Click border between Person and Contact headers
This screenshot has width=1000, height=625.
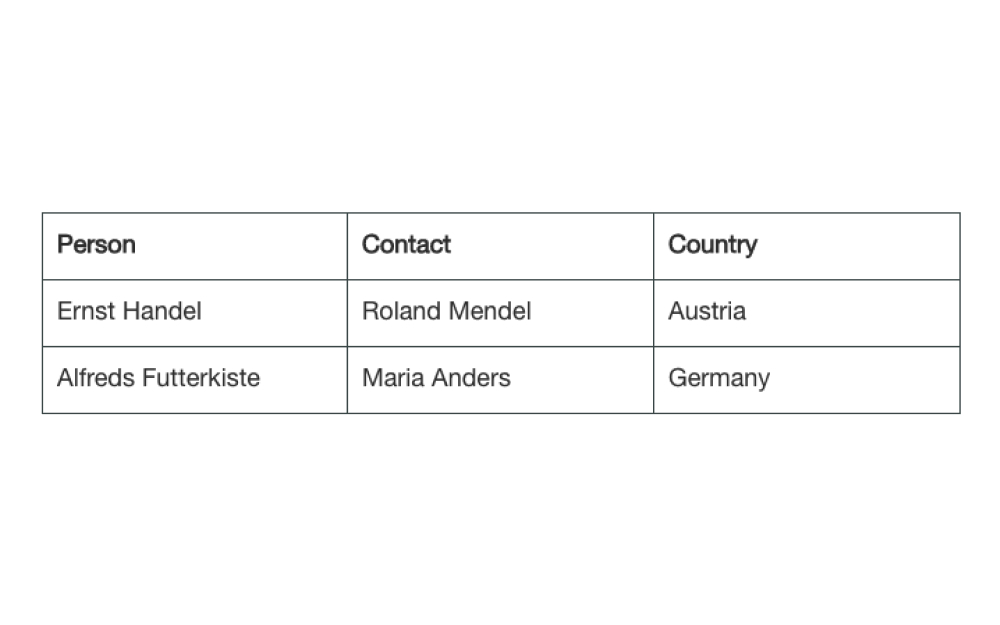[x=348, y=246]
